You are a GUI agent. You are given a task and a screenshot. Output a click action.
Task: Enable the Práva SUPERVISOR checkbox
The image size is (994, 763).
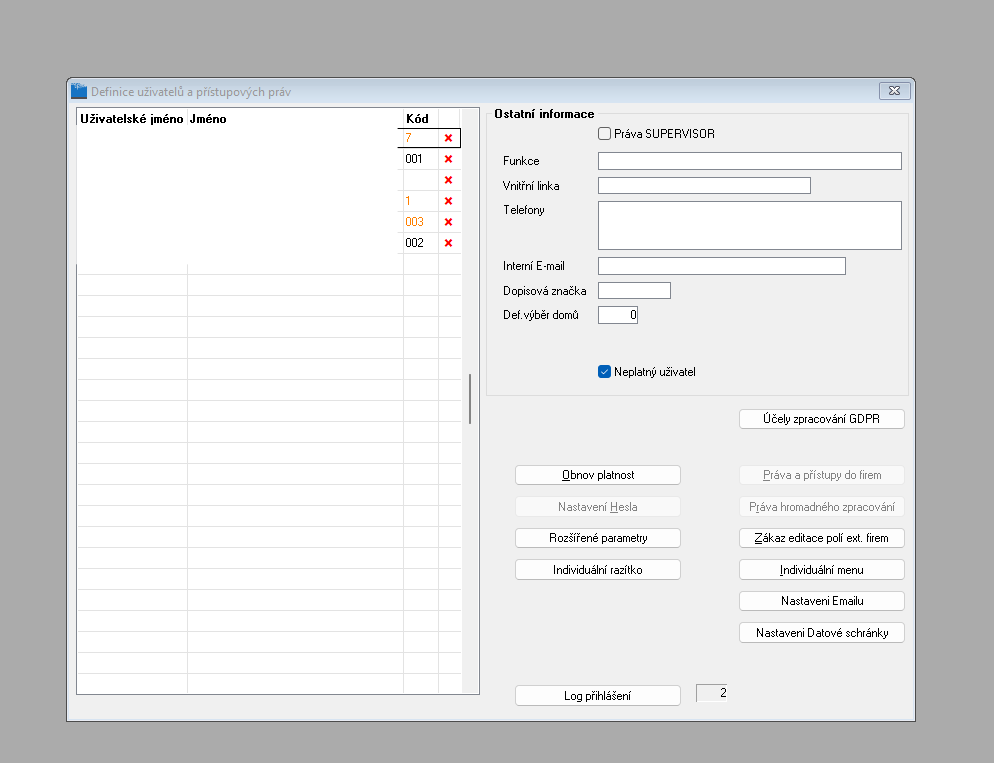(x=604, y=134)
